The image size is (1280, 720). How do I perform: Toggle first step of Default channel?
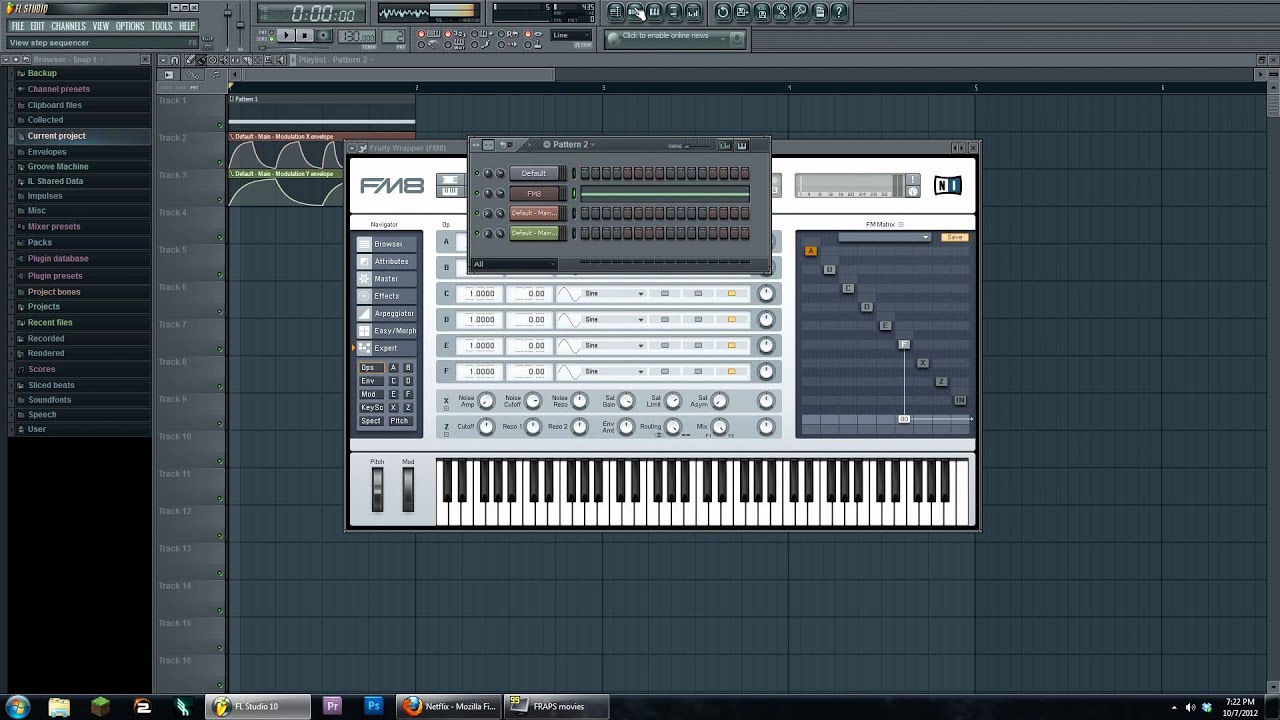click(585, 173)
